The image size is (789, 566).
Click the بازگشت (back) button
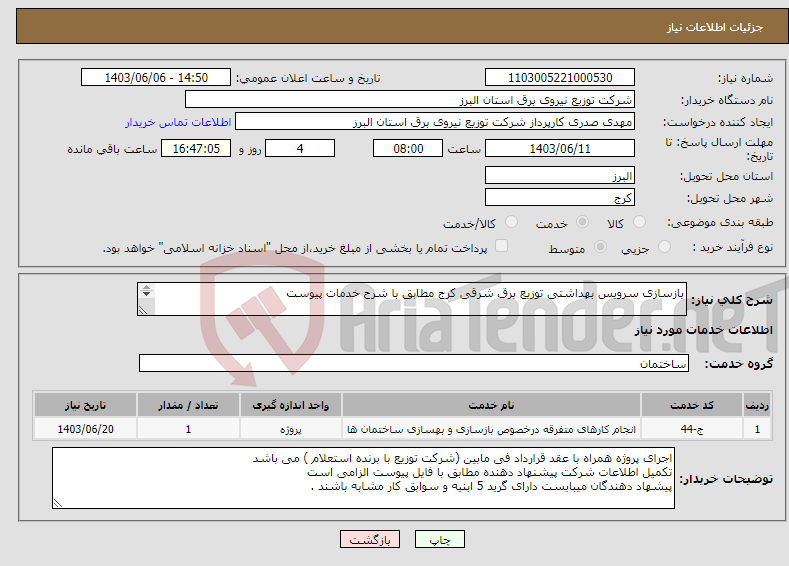[370, 539]
